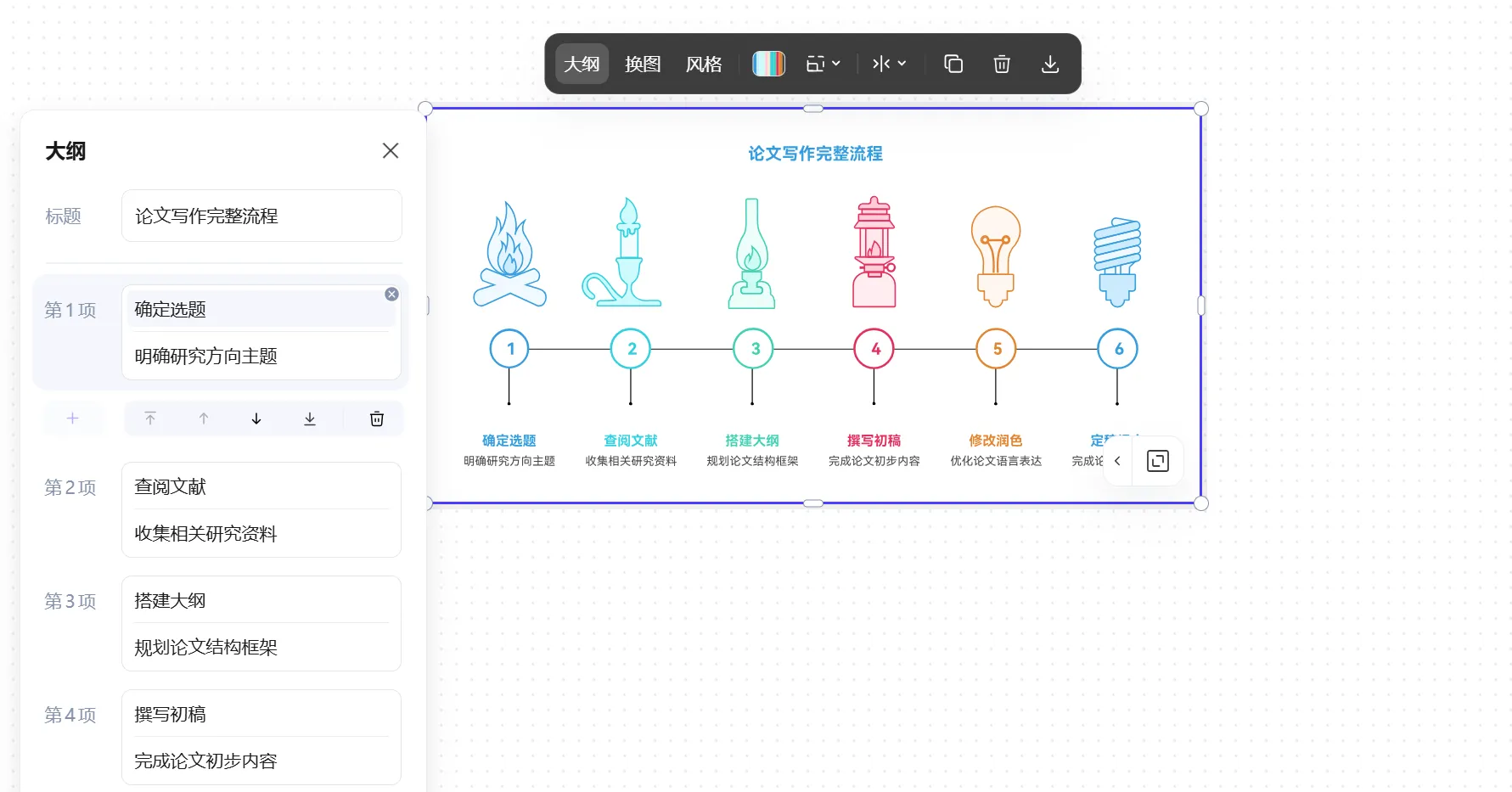1512x792 pixels.
Task: Clear the 确定选题 field with the x icon
Action: (391, 294)
